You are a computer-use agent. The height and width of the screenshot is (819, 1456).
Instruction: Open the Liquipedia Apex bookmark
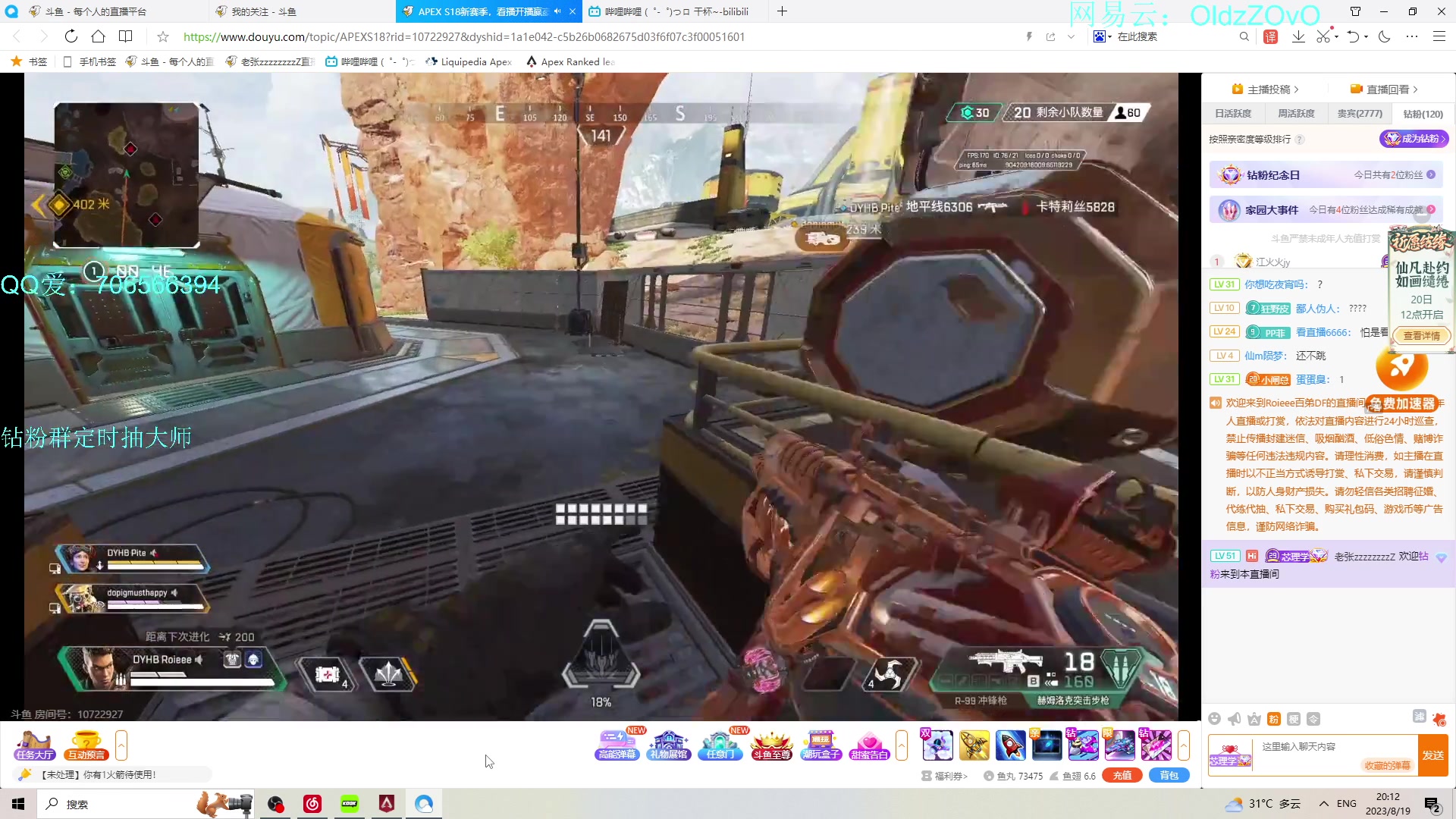469,61
